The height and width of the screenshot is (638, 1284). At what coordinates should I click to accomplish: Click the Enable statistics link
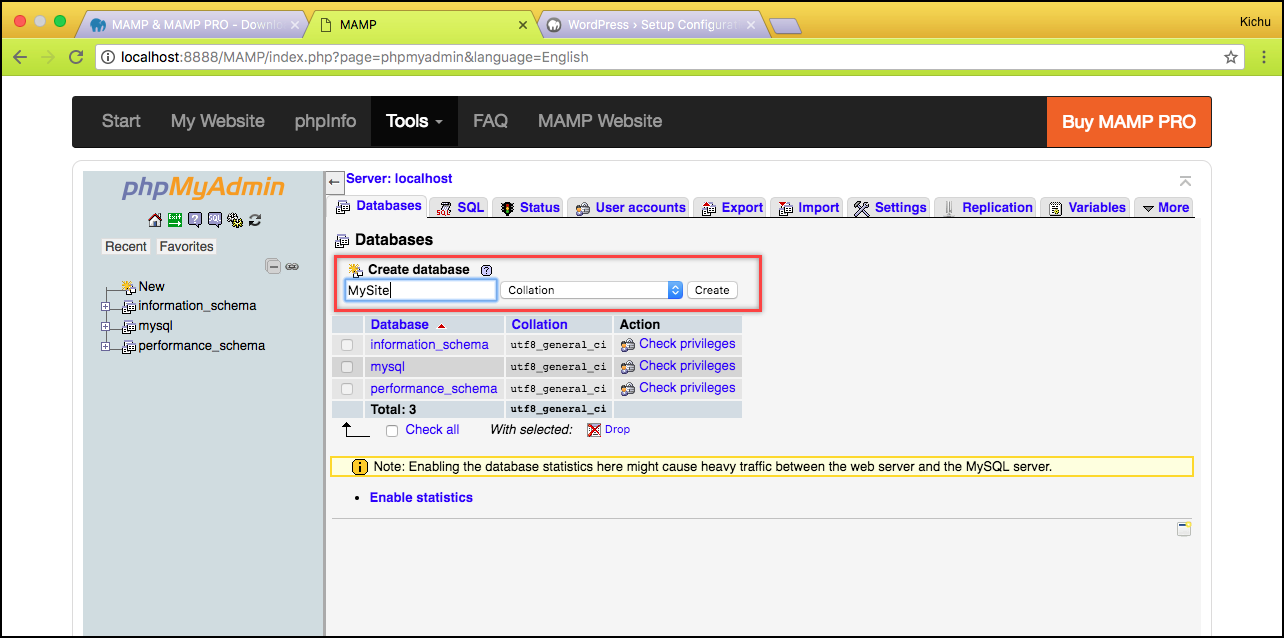(421, 497)
